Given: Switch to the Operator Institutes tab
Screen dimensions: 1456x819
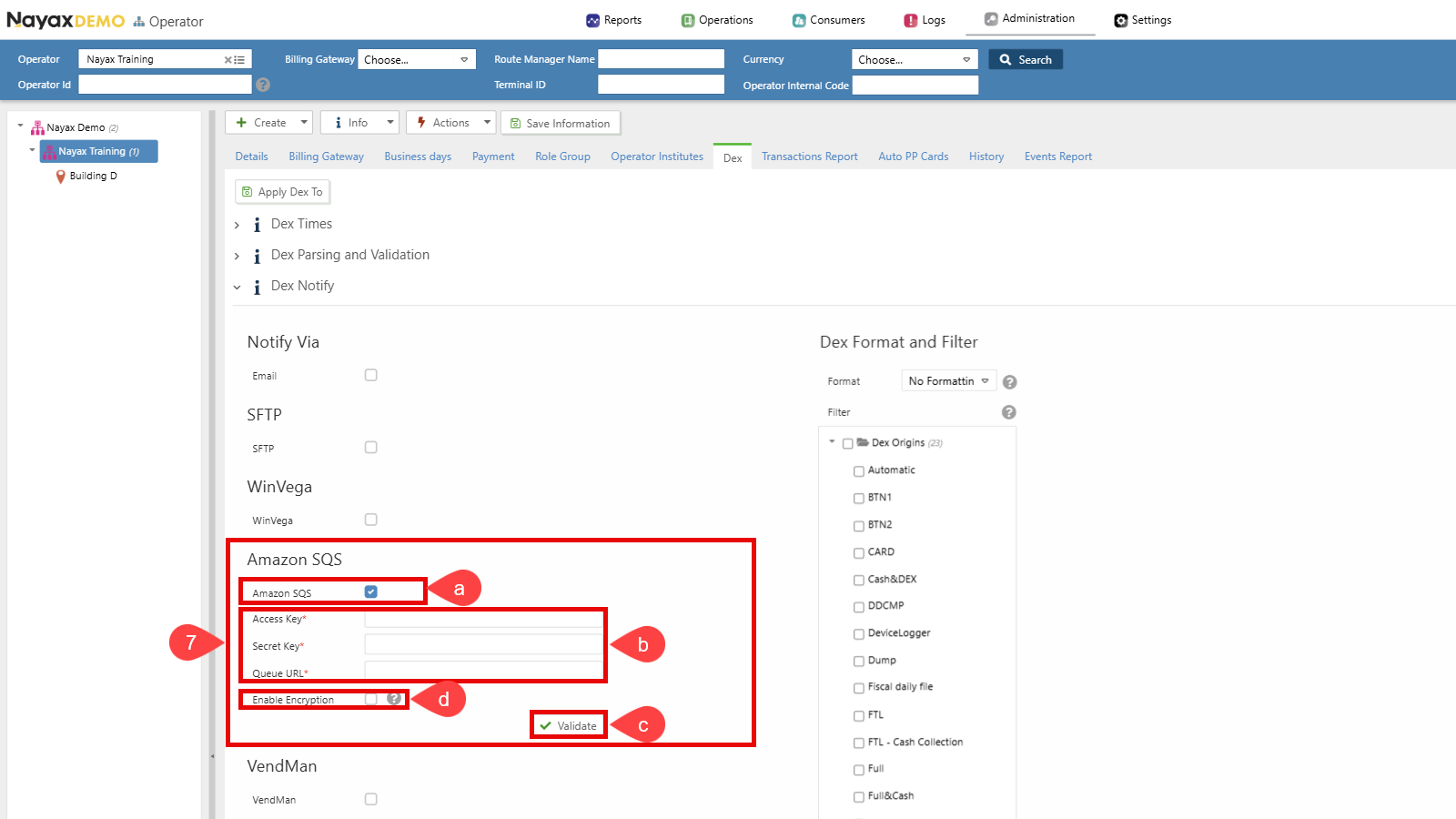Looking at the screenshot, I should point(657,157).
